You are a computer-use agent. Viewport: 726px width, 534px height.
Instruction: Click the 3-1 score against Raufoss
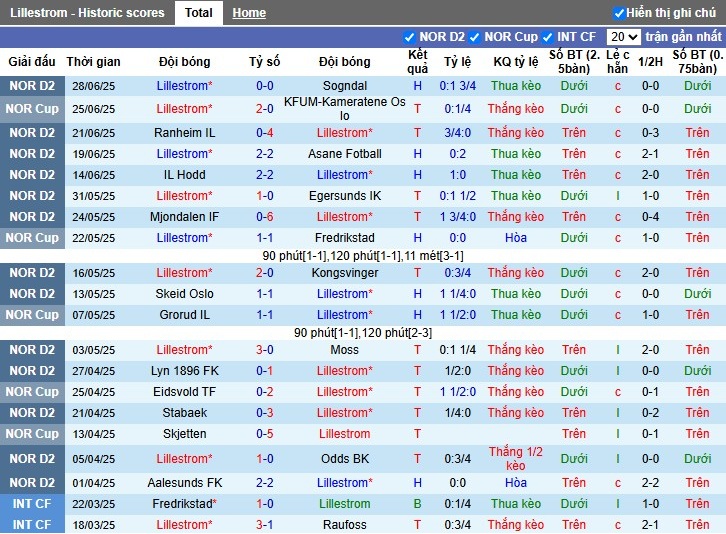click(x=265, y=525)
